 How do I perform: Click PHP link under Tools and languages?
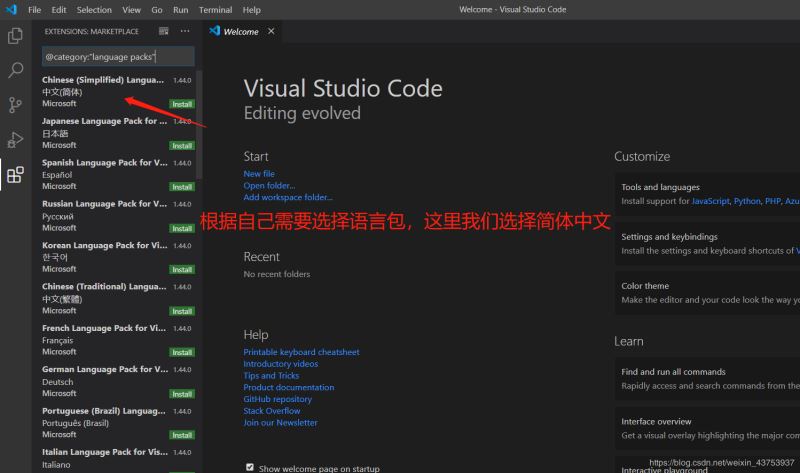click(772, 201)
